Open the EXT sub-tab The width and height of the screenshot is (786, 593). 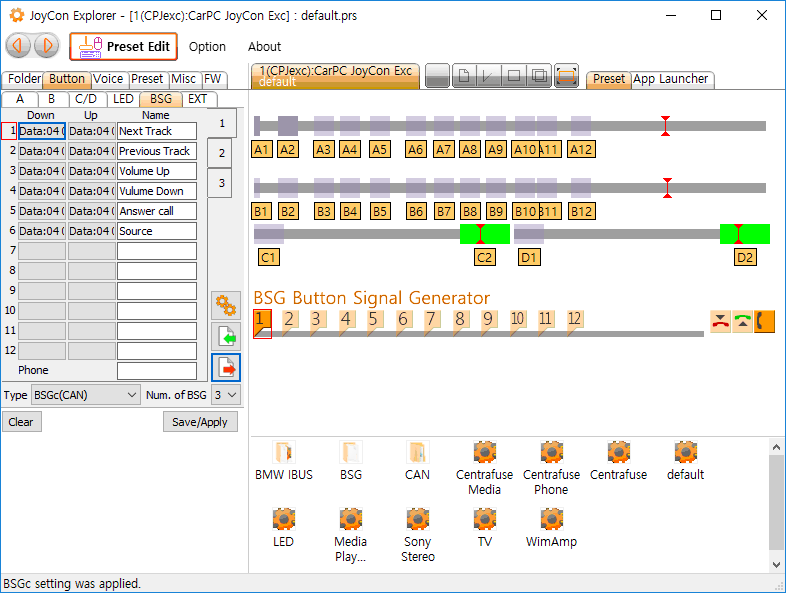pyautogui.click(x=198, y=99)
